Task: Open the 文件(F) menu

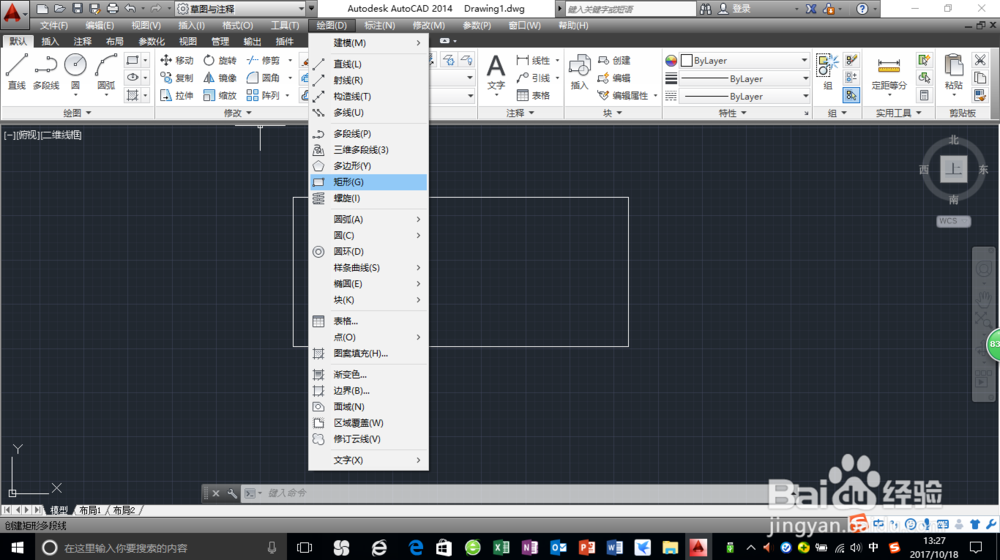Action: click(x=54, y=26)
